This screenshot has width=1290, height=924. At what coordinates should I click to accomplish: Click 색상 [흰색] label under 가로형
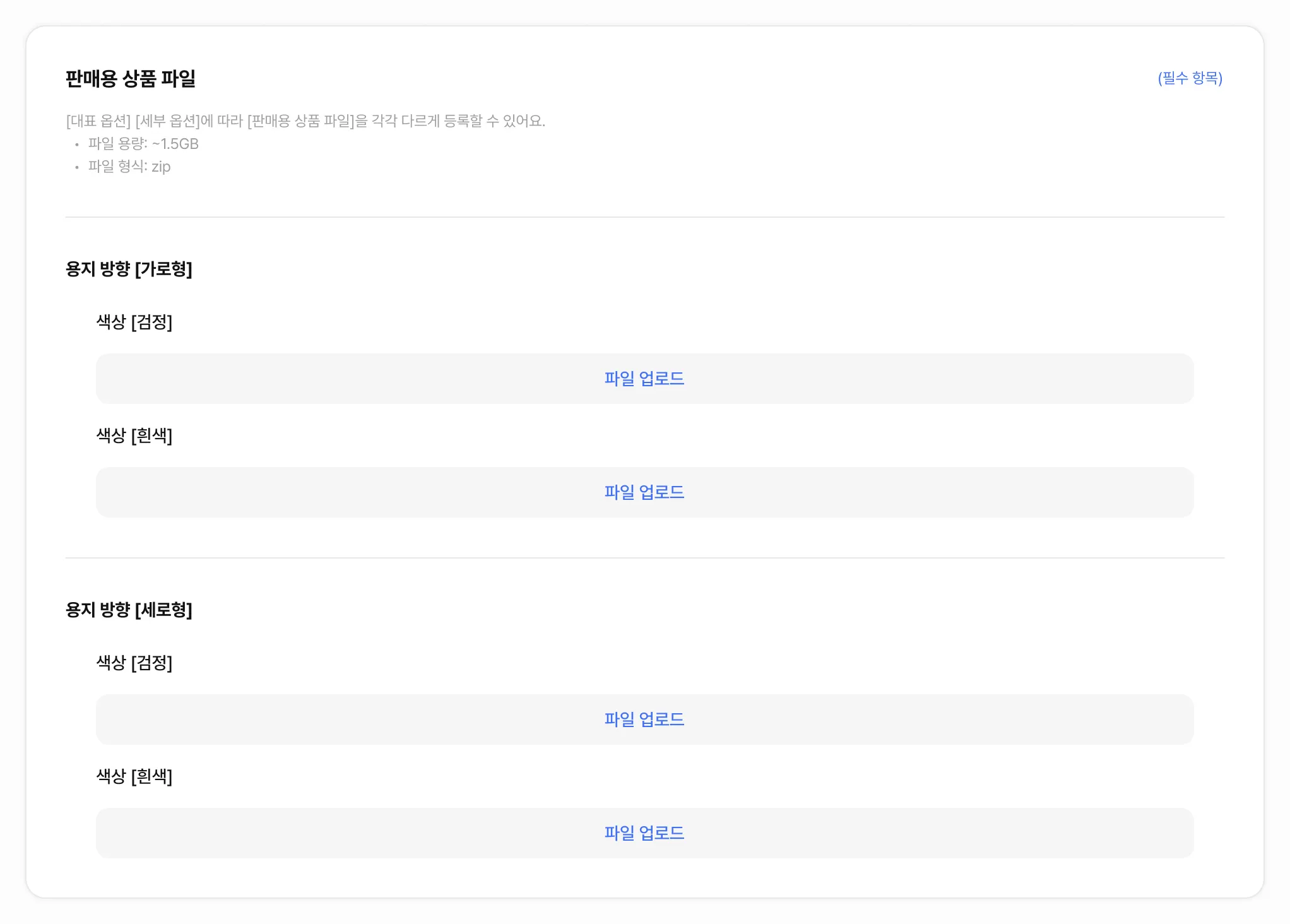pyautogui.click(x=134, y=436)
